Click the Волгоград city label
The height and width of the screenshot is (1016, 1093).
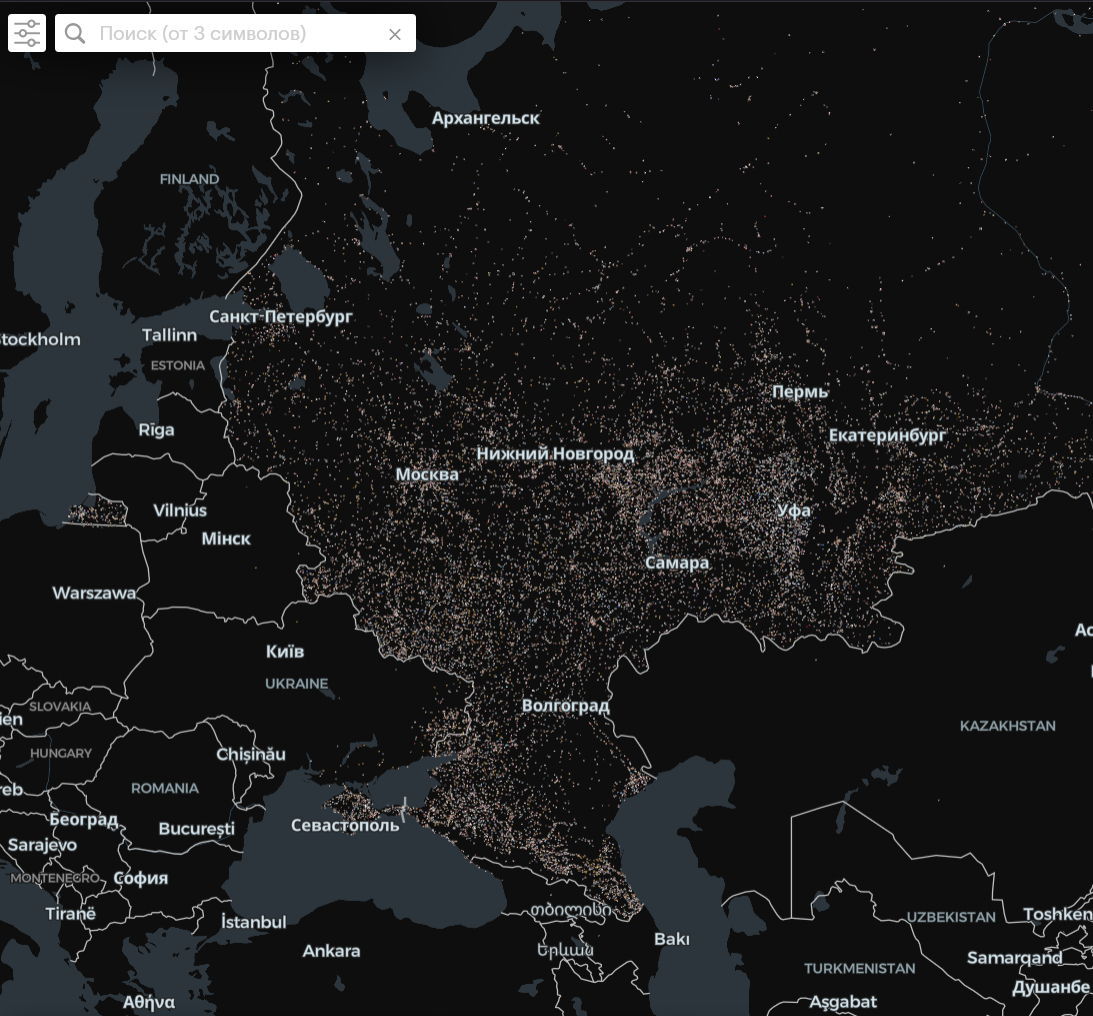click(x=565, y=706)
